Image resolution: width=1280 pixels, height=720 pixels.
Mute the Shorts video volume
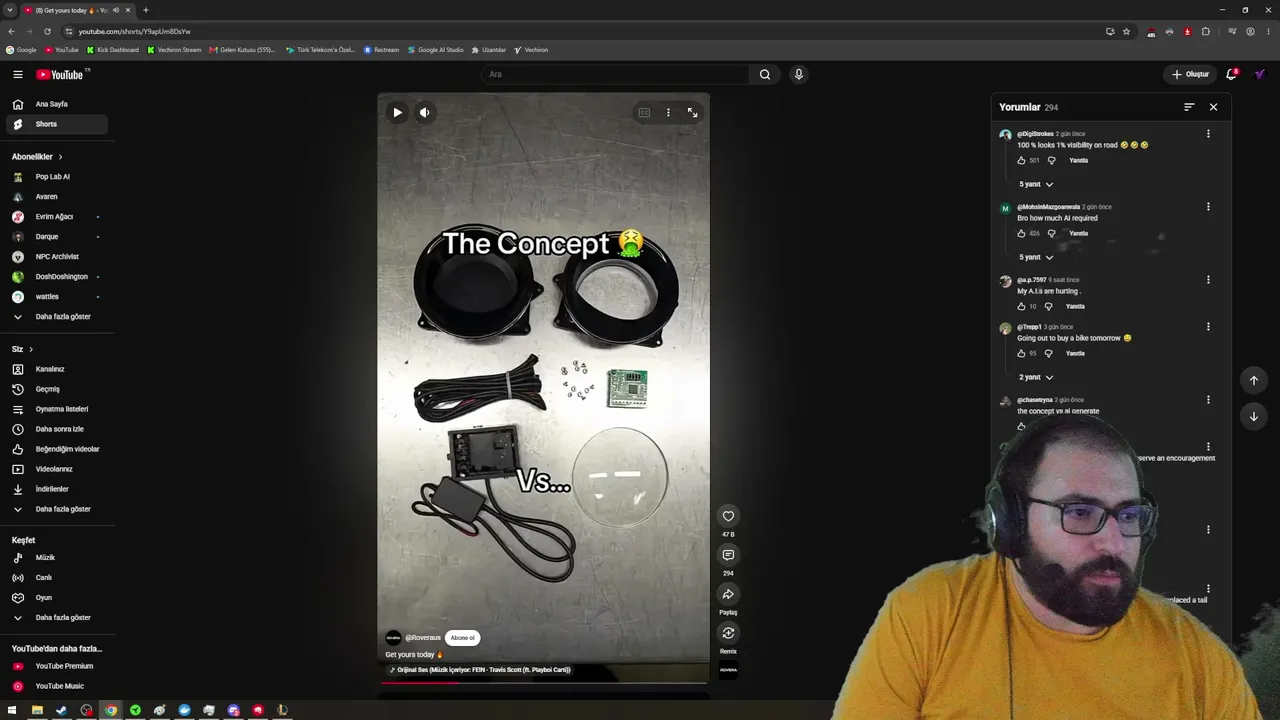click(x=424, y=113)
